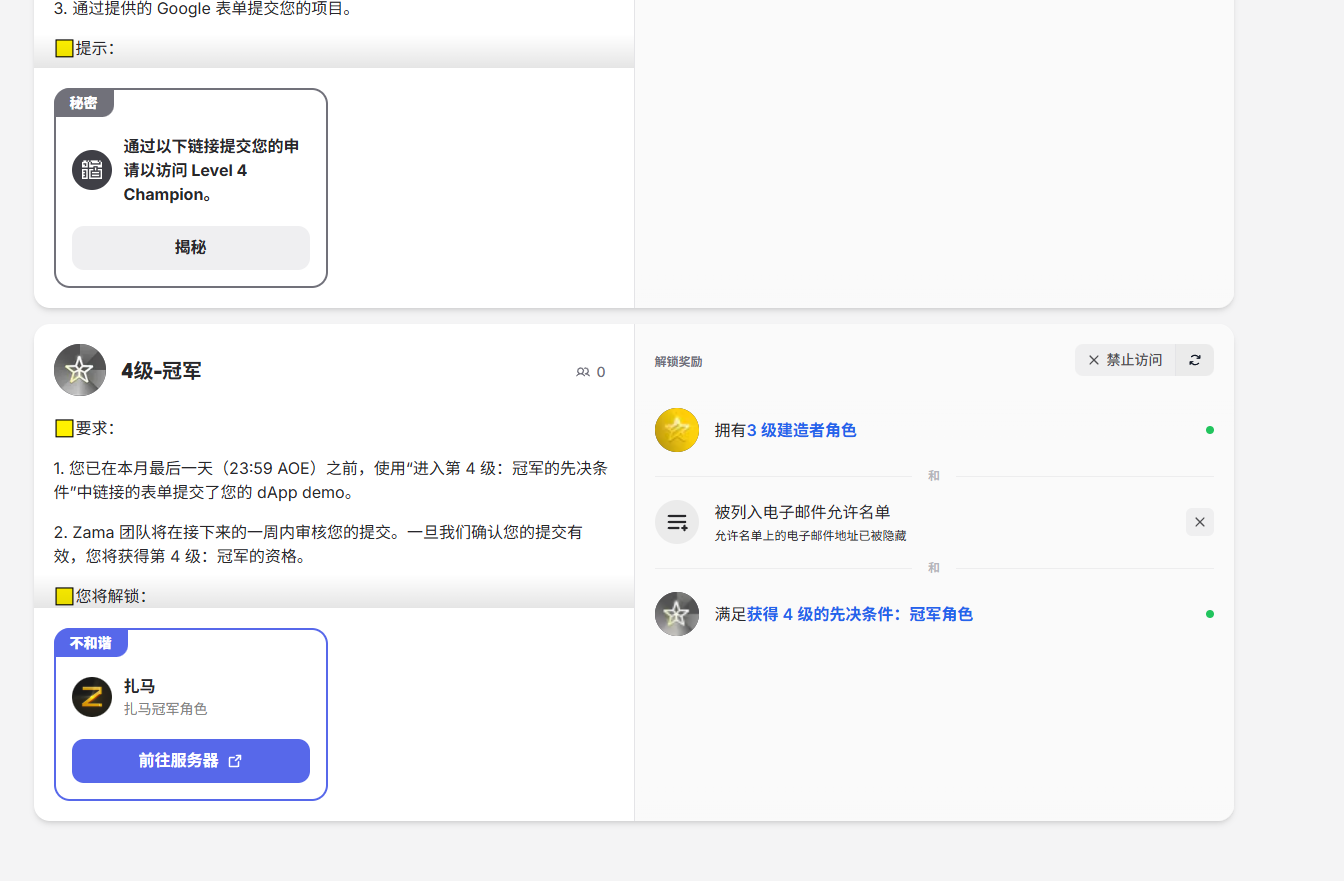Open 获得 4 级的先决条件：冠军角色 link
Screen dimensions: 1344x881
(x=859, y=614)
